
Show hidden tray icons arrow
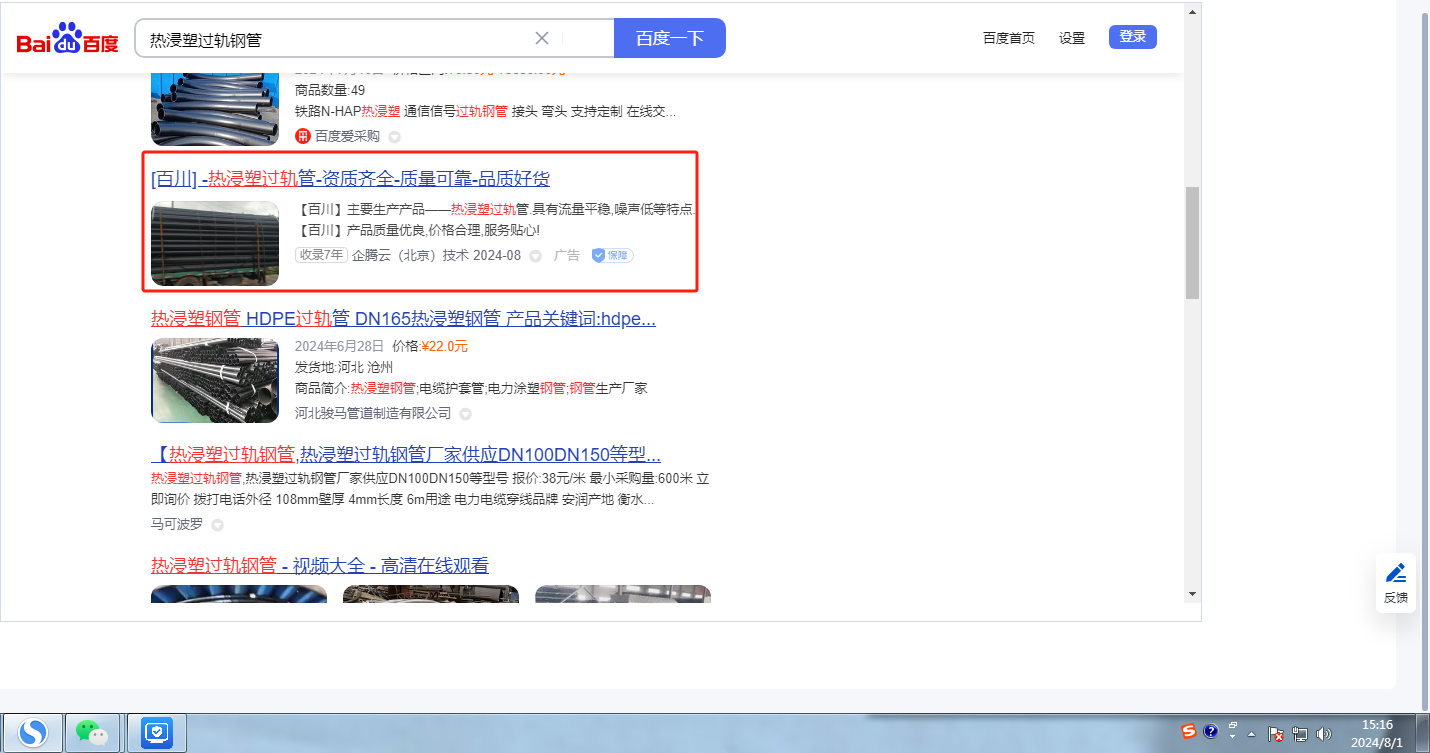(1252, 733)
